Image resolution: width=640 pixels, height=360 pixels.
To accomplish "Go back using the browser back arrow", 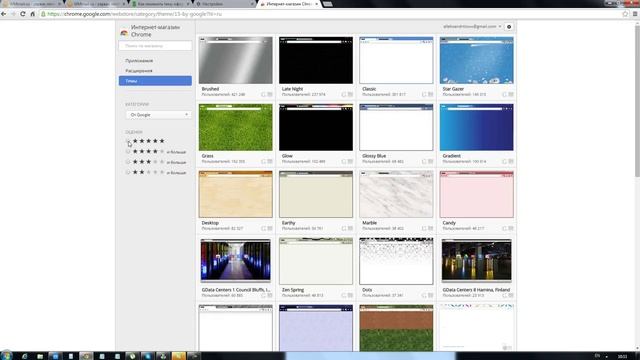I will click(x=4, y=14).
